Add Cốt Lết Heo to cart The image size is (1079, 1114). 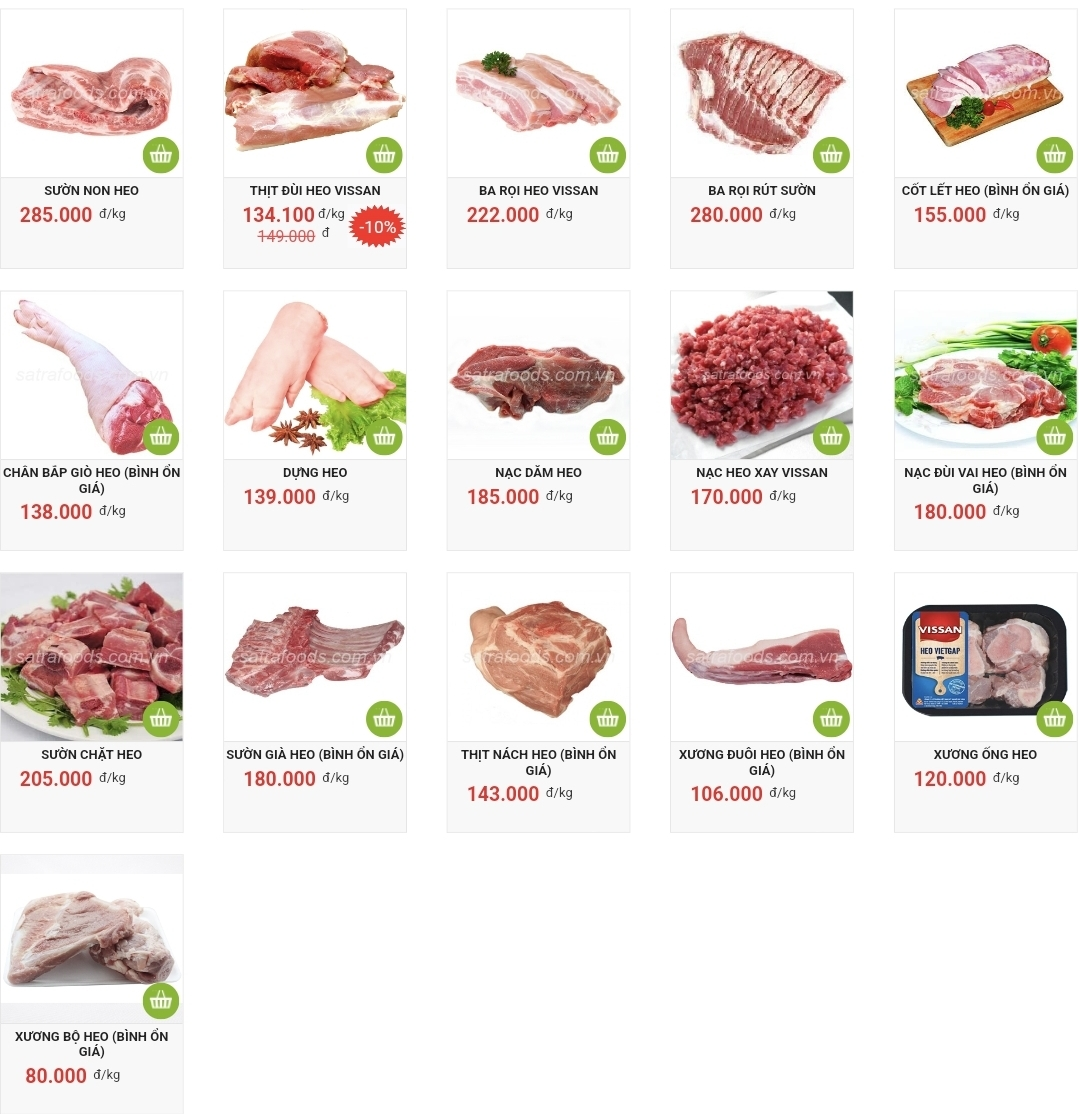pos(1055,155)
